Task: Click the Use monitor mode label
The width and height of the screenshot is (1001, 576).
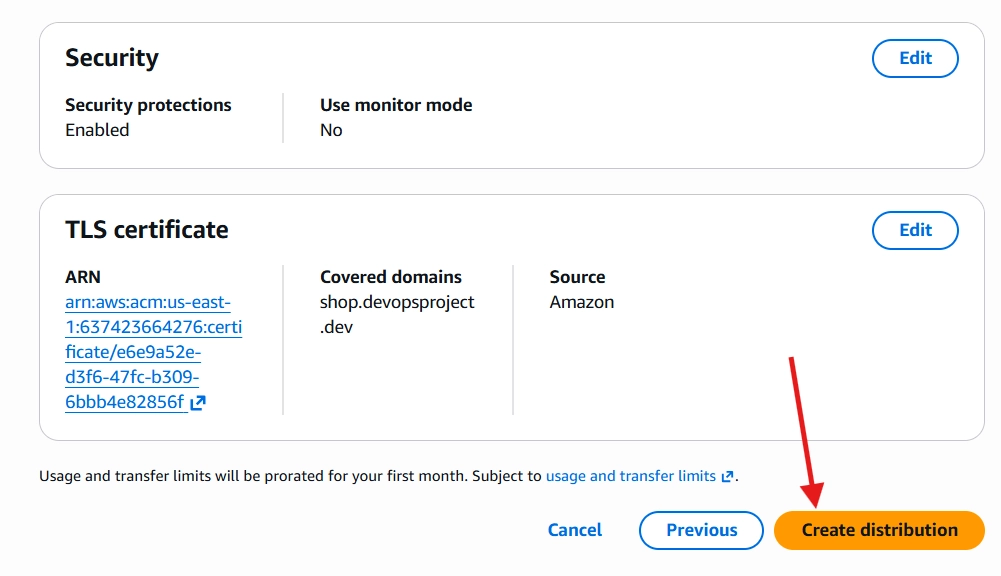Action: click(x=396, y=105)
